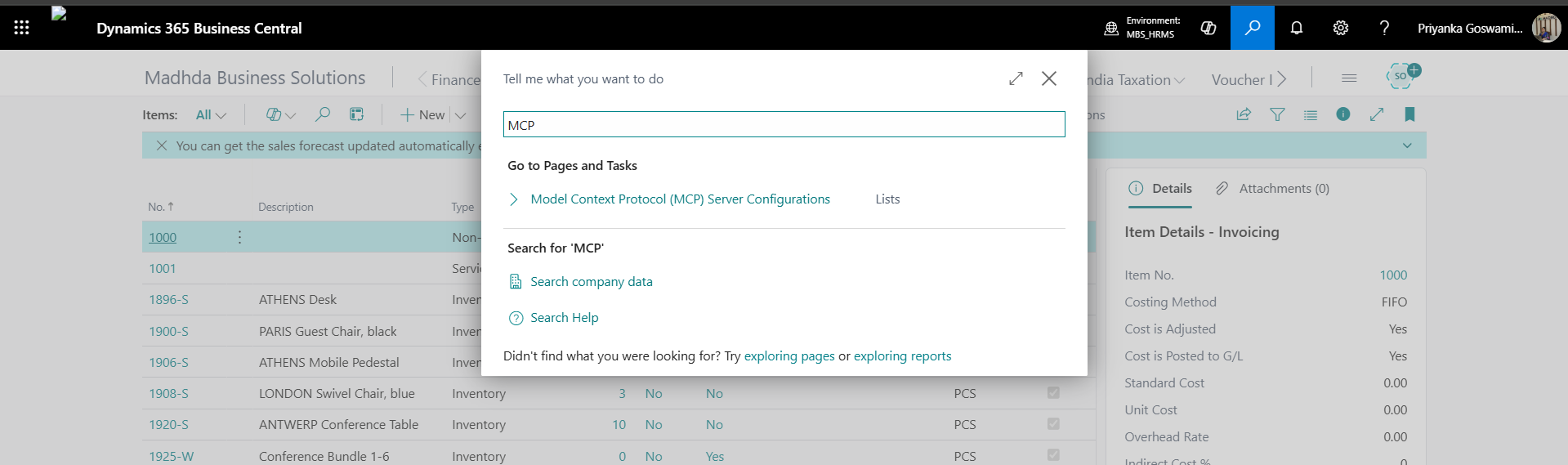Click the list search magnifier icon
This screenshot has height=465, width=1568.
pyautogui.click(x=323, y=114)
